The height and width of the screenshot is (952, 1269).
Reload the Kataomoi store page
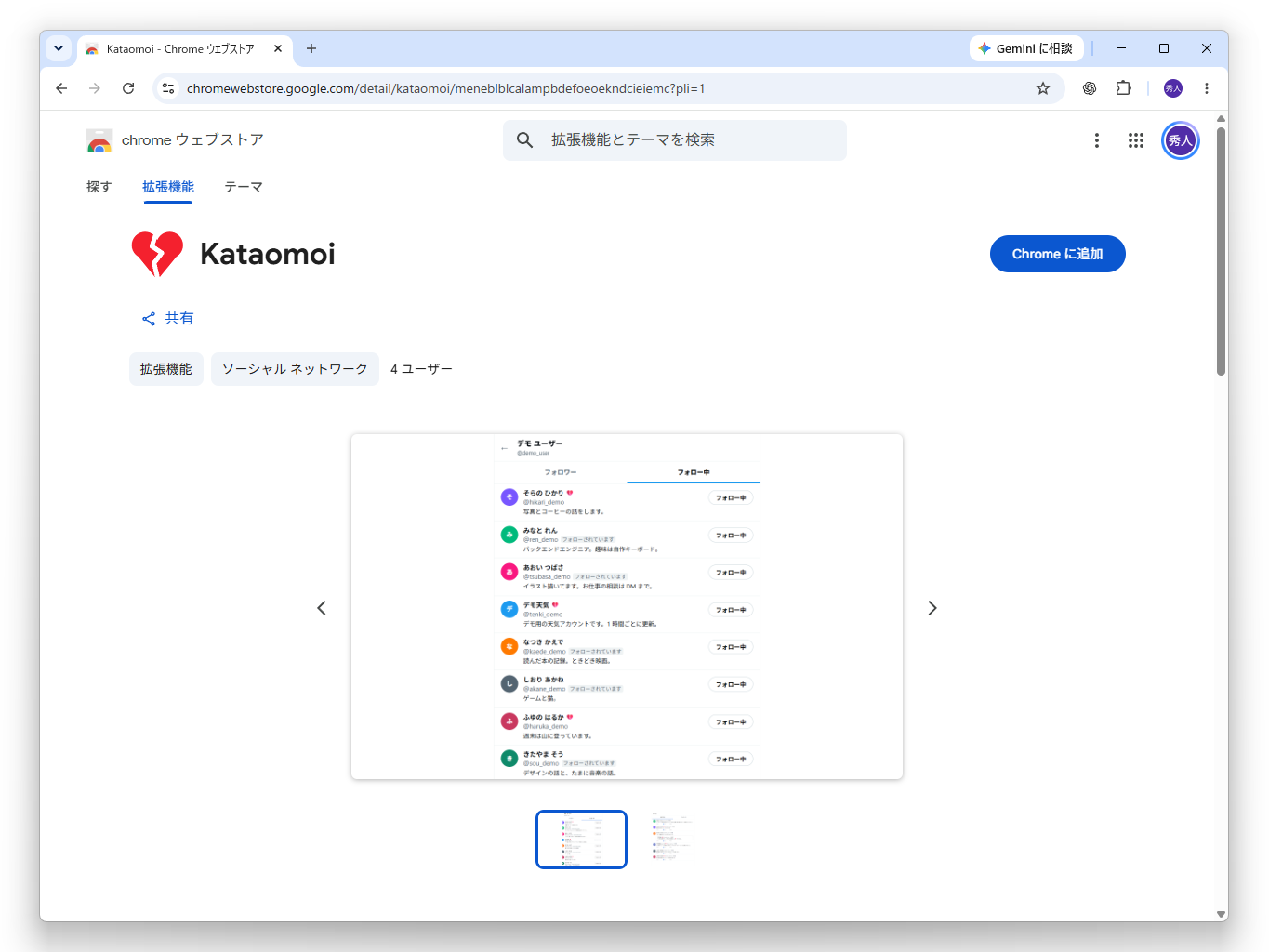pos(128,88)
